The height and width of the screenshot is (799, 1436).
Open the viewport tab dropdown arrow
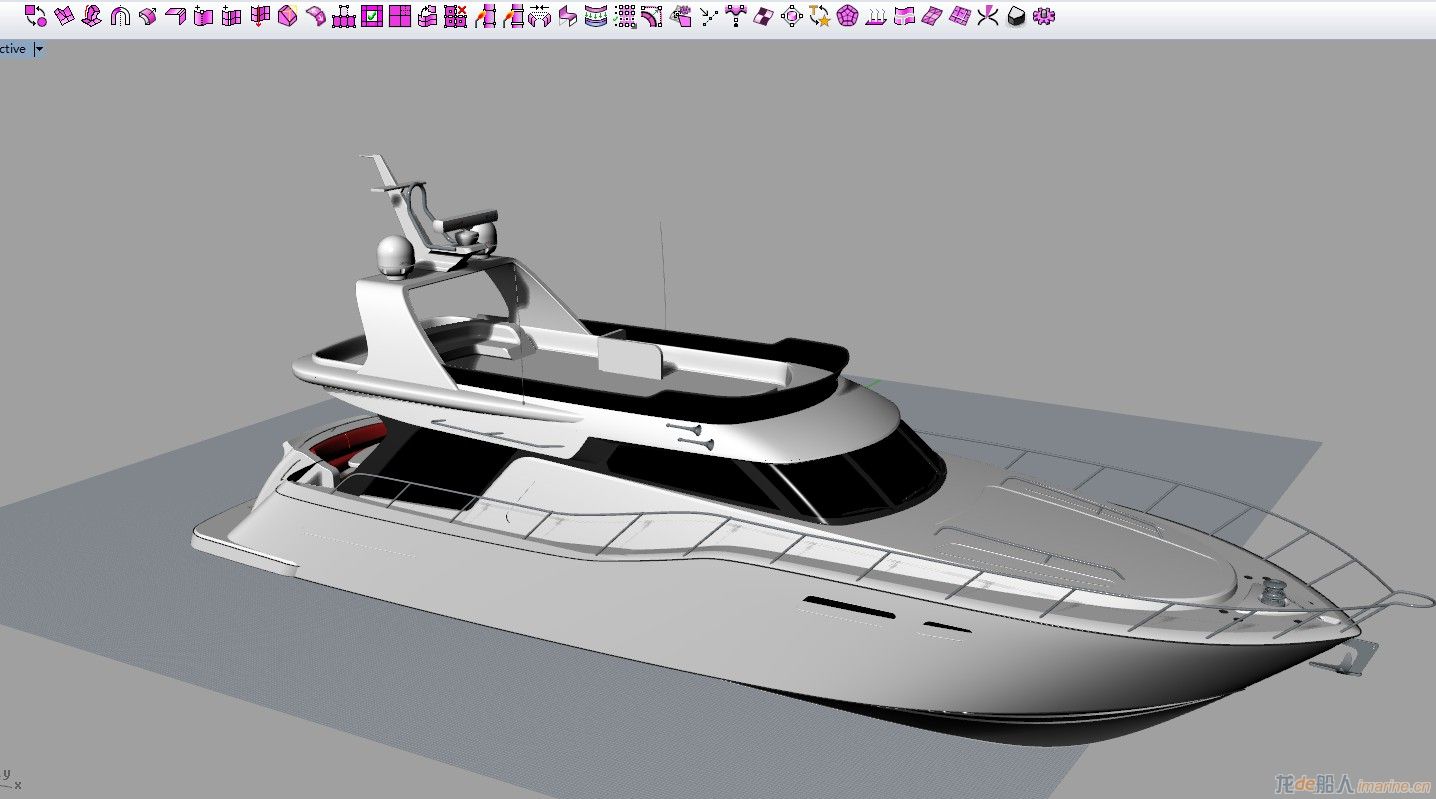coord(39,48)
